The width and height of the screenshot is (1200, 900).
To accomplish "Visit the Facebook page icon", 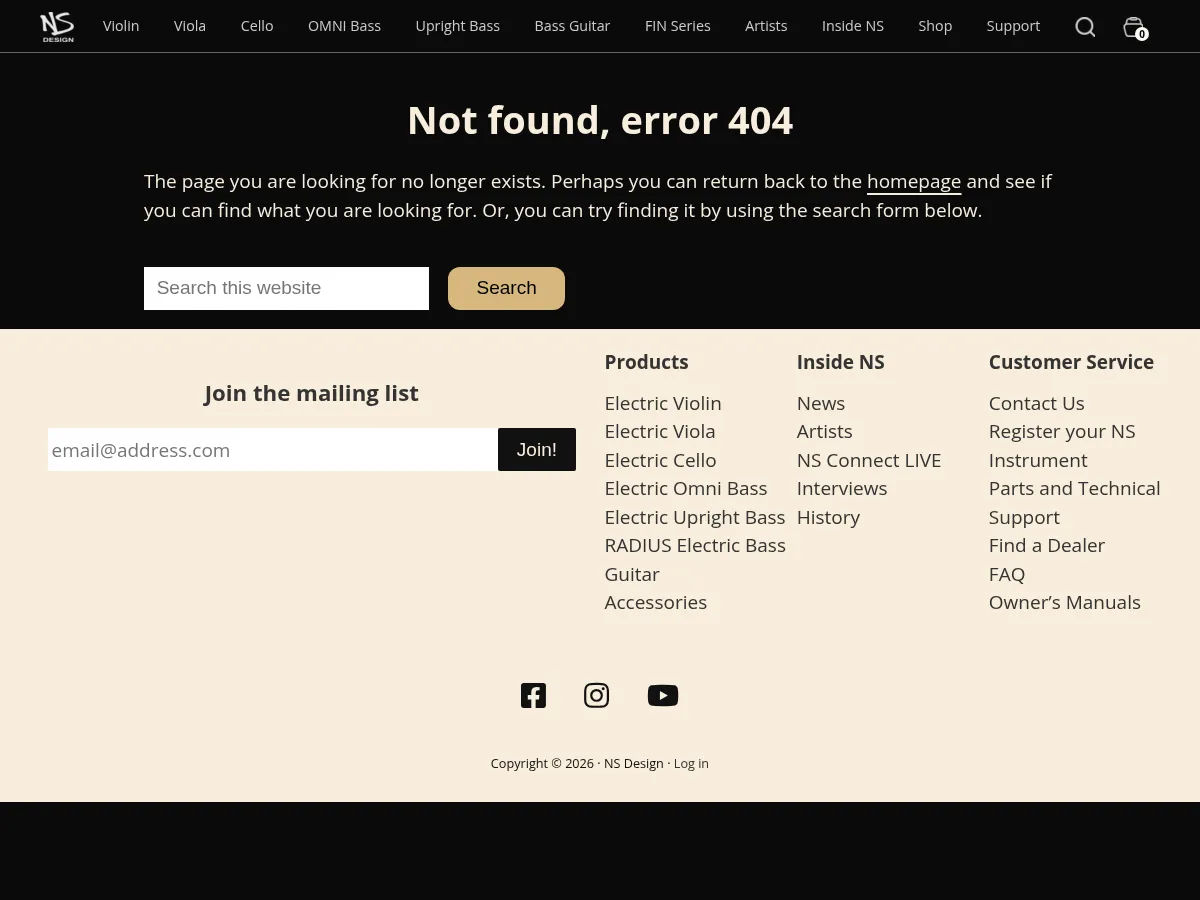I will click(533, 695).
